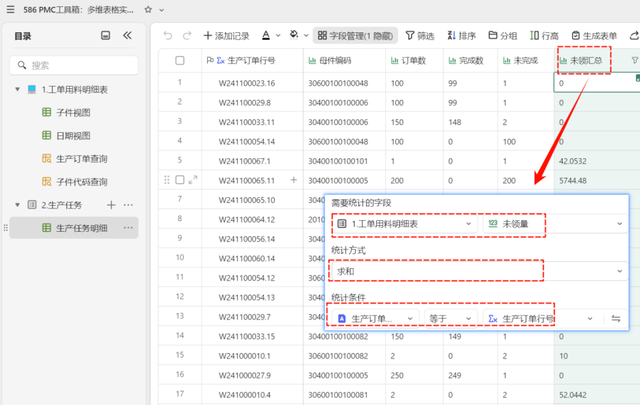The image size is (640, 405).
Task: Collapse the 2.生产任务 tree node
Action: (x=17, y=205)
